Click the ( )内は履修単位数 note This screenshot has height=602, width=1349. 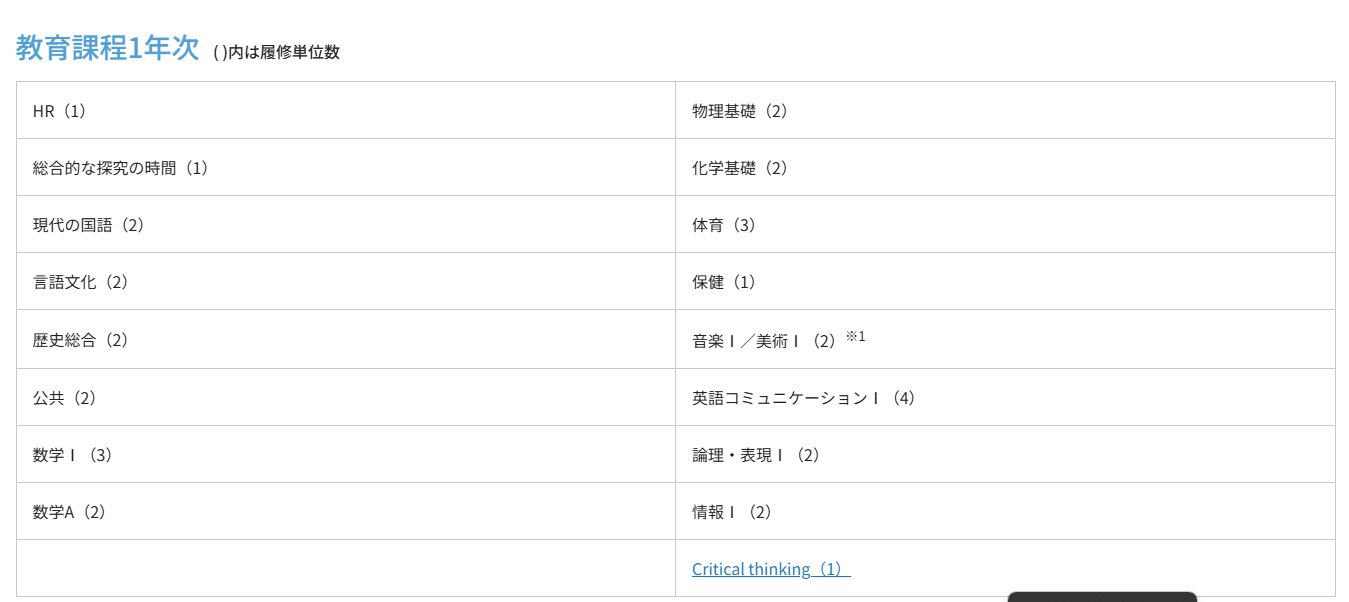point(276,52)
